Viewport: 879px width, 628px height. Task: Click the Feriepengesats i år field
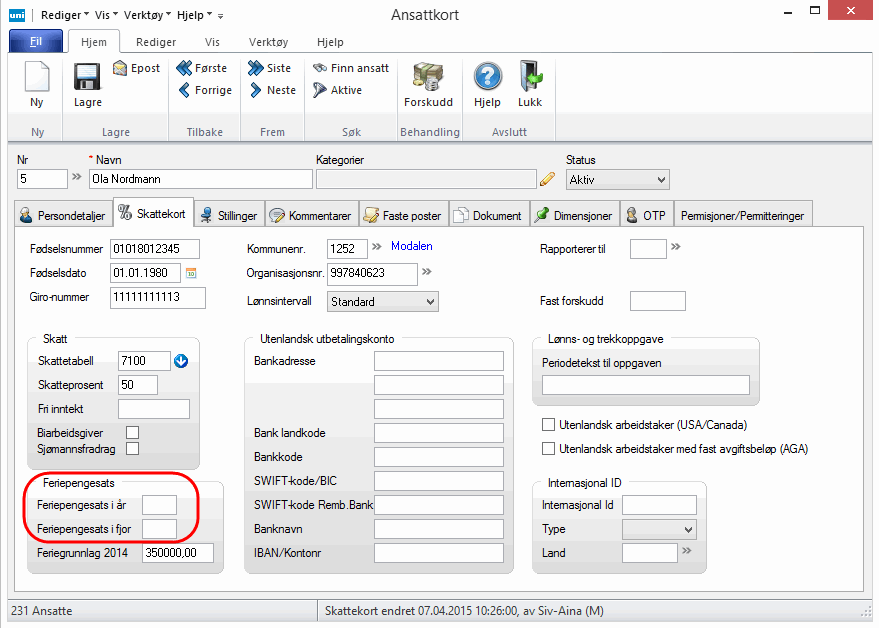[159, 505]
